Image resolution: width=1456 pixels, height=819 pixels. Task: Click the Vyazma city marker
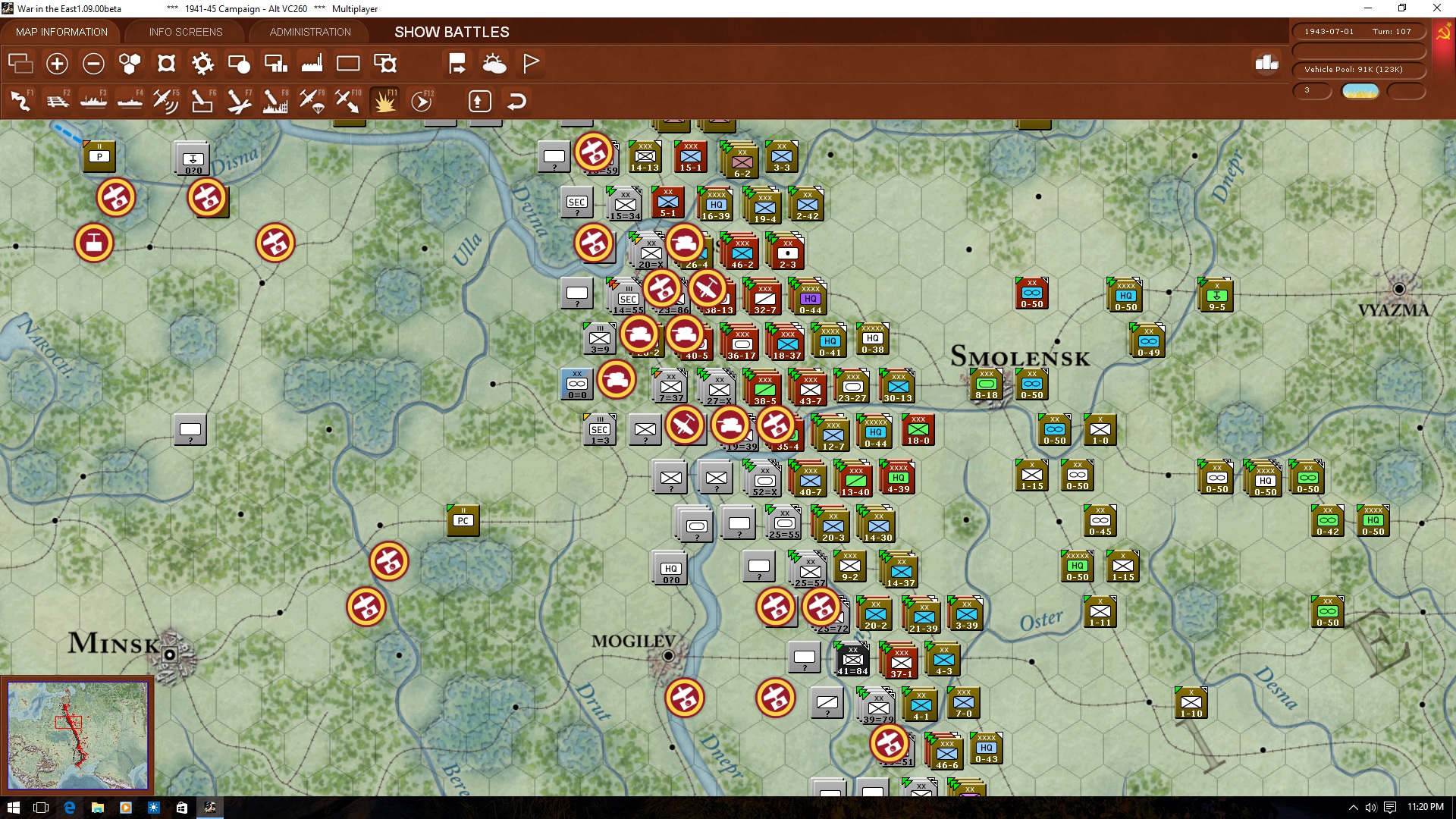[1399, 289]
